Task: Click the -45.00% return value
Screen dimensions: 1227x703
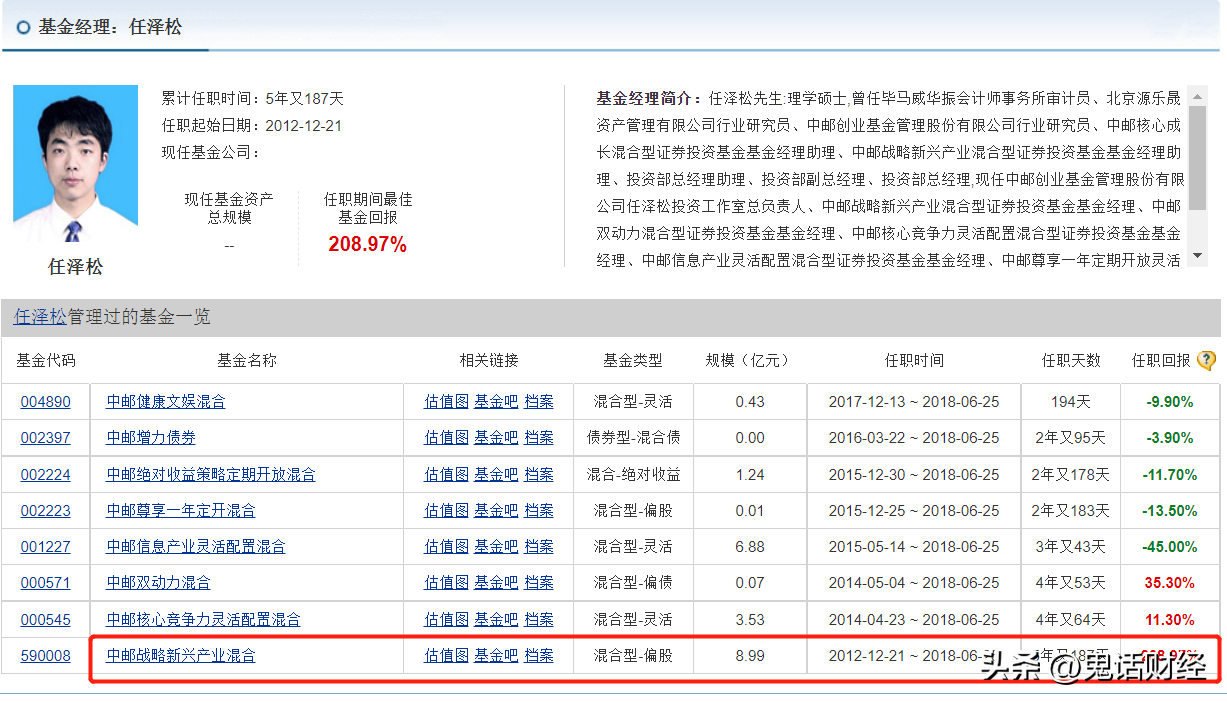Action: tap(1170, 547)
